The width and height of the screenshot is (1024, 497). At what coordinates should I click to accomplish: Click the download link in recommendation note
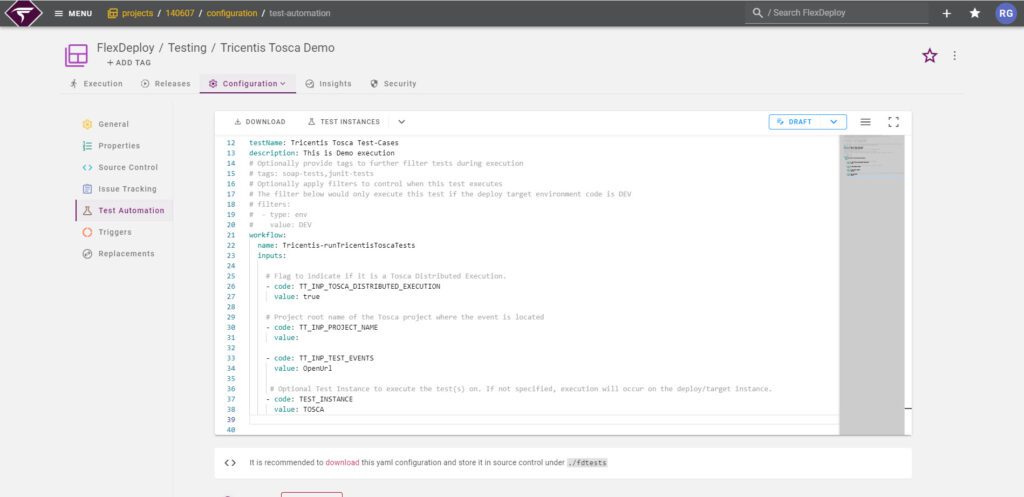click(x=342, y=462)
